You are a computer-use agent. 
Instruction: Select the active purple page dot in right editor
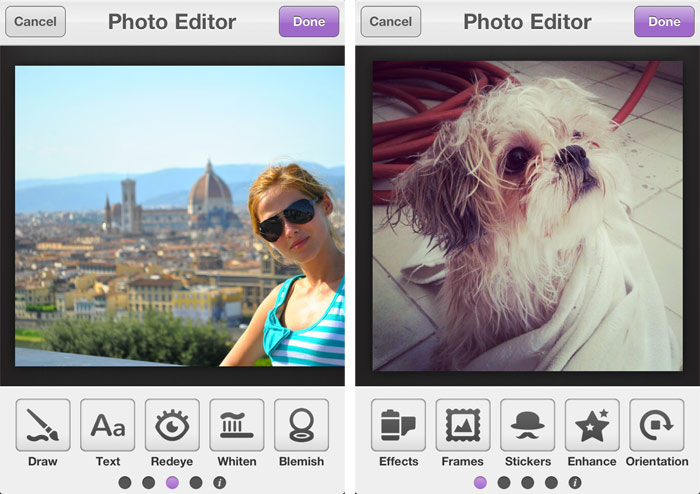pos(480,482)
